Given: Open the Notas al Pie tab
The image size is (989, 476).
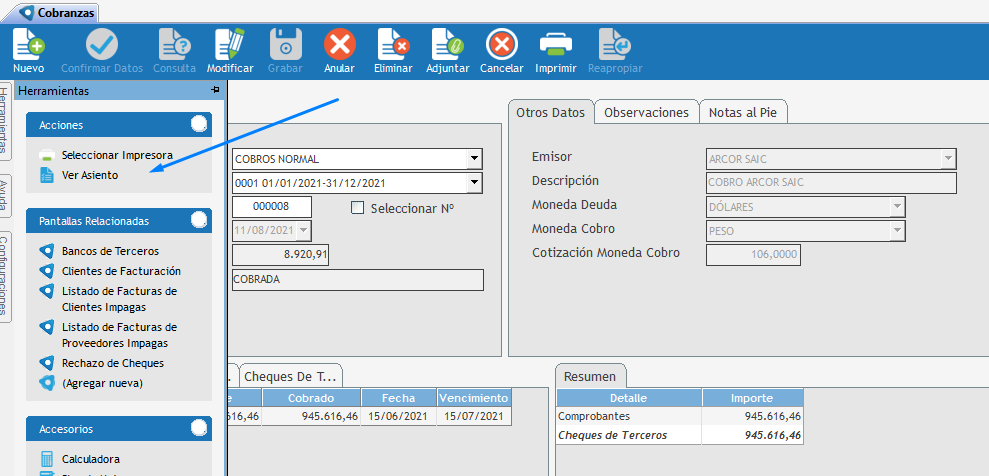Looking at the screenshot, I should [743, 112].
